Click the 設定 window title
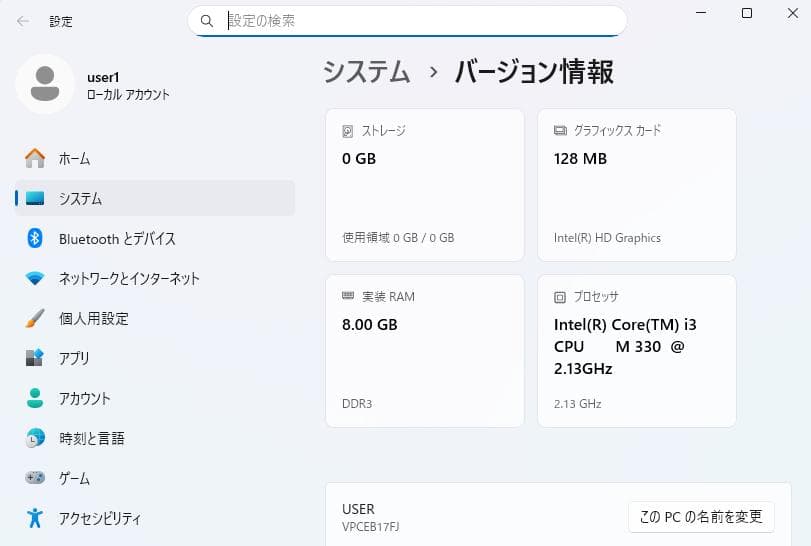Screen dimensions: 811x546 click(61, 22)
